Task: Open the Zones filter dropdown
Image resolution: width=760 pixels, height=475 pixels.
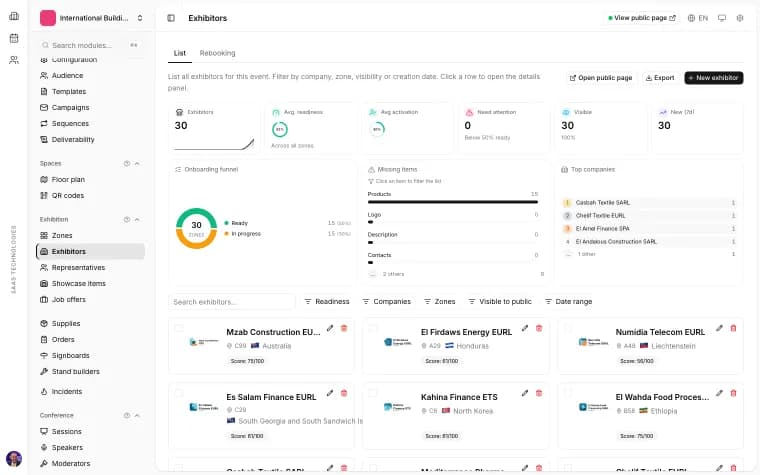Action: pos(440,301)
